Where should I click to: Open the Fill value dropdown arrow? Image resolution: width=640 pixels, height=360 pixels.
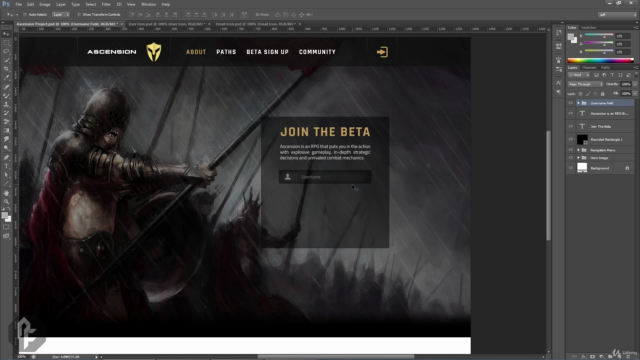635,94
